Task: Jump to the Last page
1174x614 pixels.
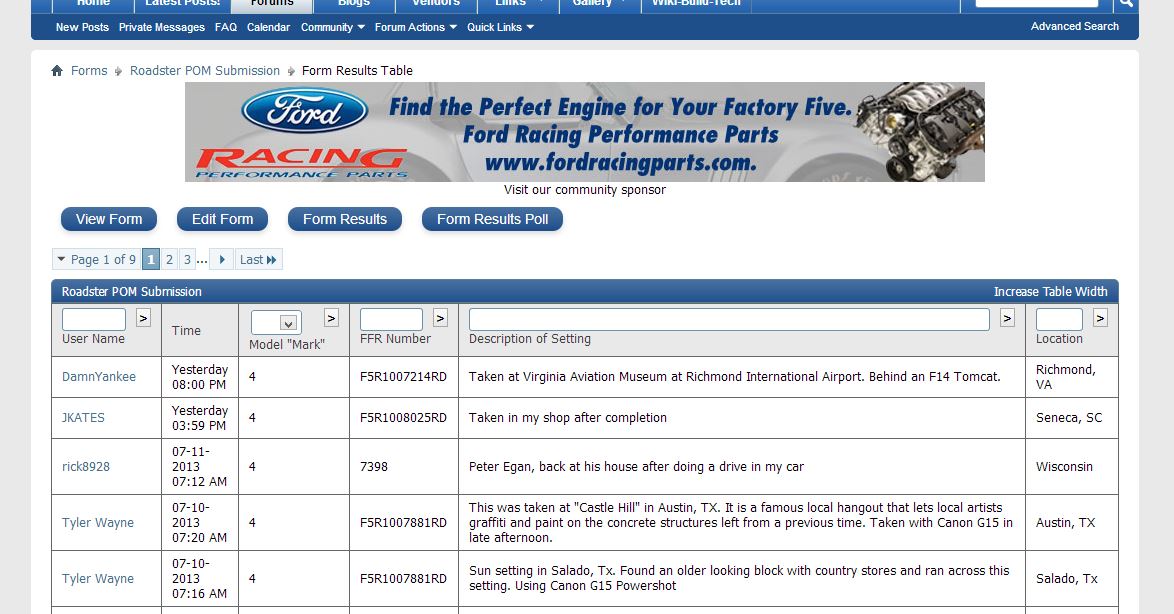Action: [258, 259]
